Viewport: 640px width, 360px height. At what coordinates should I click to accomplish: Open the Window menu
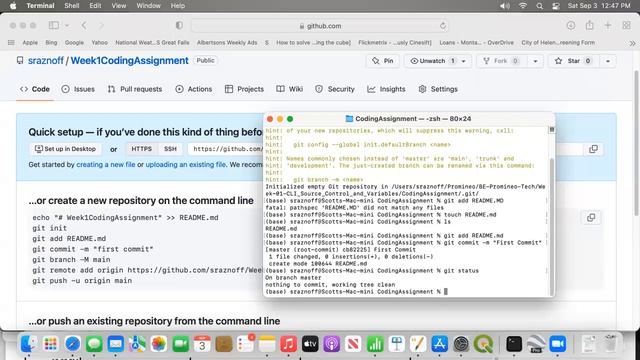click(148, 6)
